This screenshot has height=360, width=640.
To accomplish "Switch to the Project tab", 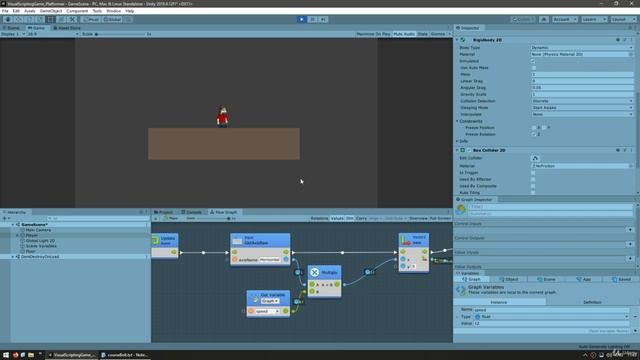I will 164,212.
